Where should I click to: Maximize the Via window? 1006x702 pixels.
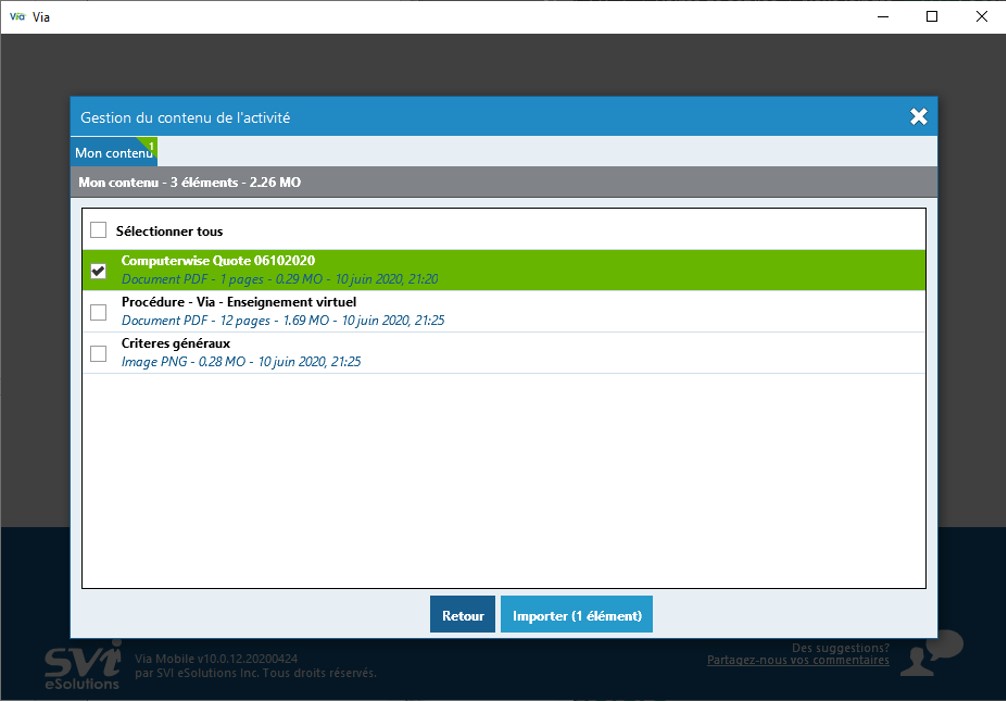click(x=932, y=17)
